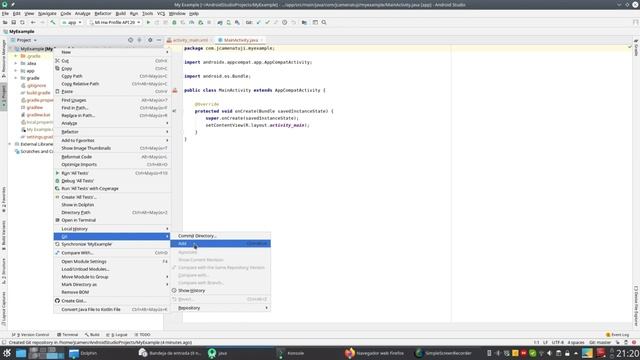Click the Project Structure toolbar icon
Viewport: 640px width, 360px height.
tap(304, 22)
